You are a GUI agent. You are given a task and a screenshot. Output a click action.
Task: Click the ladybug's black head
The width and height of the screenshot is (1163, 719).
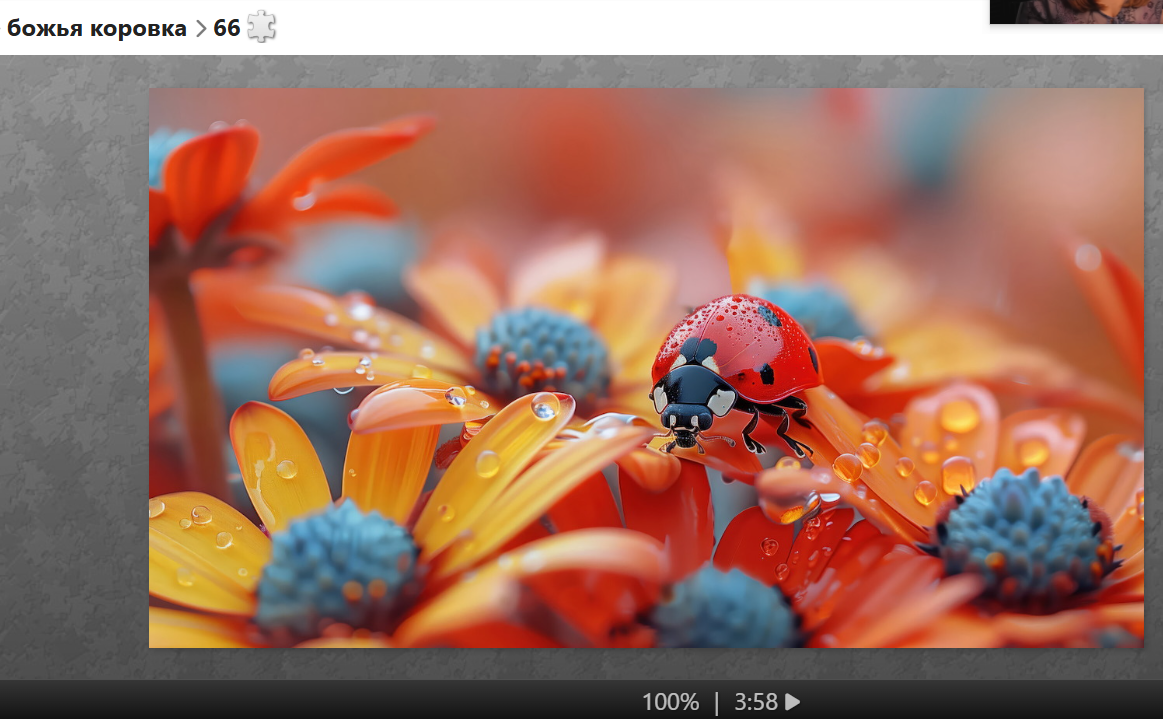point(688,398)
